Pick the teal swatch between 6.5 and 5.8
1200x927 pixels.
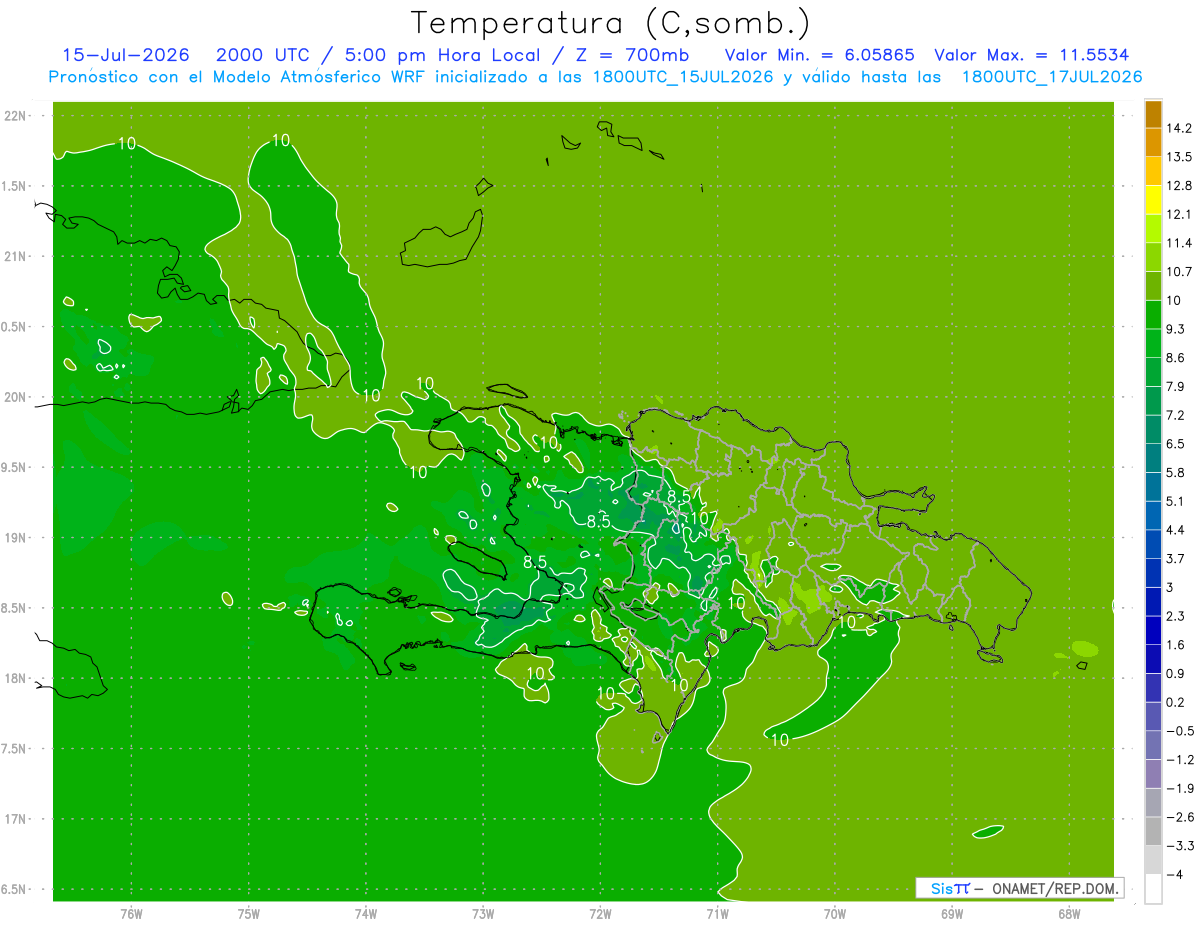[x=1153, y=459]
